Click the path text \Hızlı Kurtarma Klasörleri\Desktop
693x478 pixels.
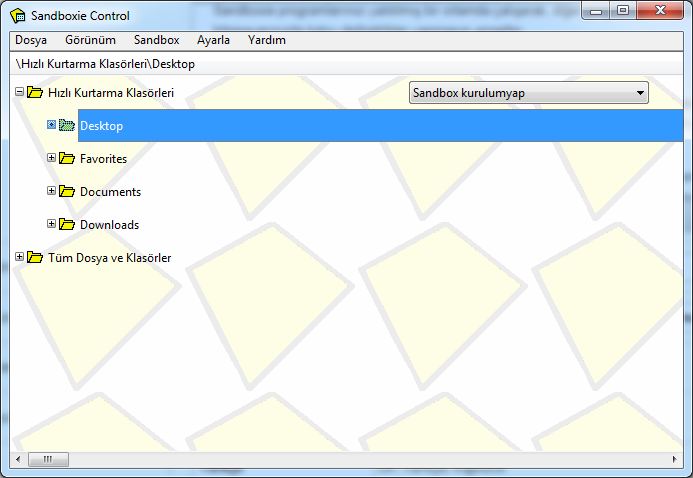point(105,64)
